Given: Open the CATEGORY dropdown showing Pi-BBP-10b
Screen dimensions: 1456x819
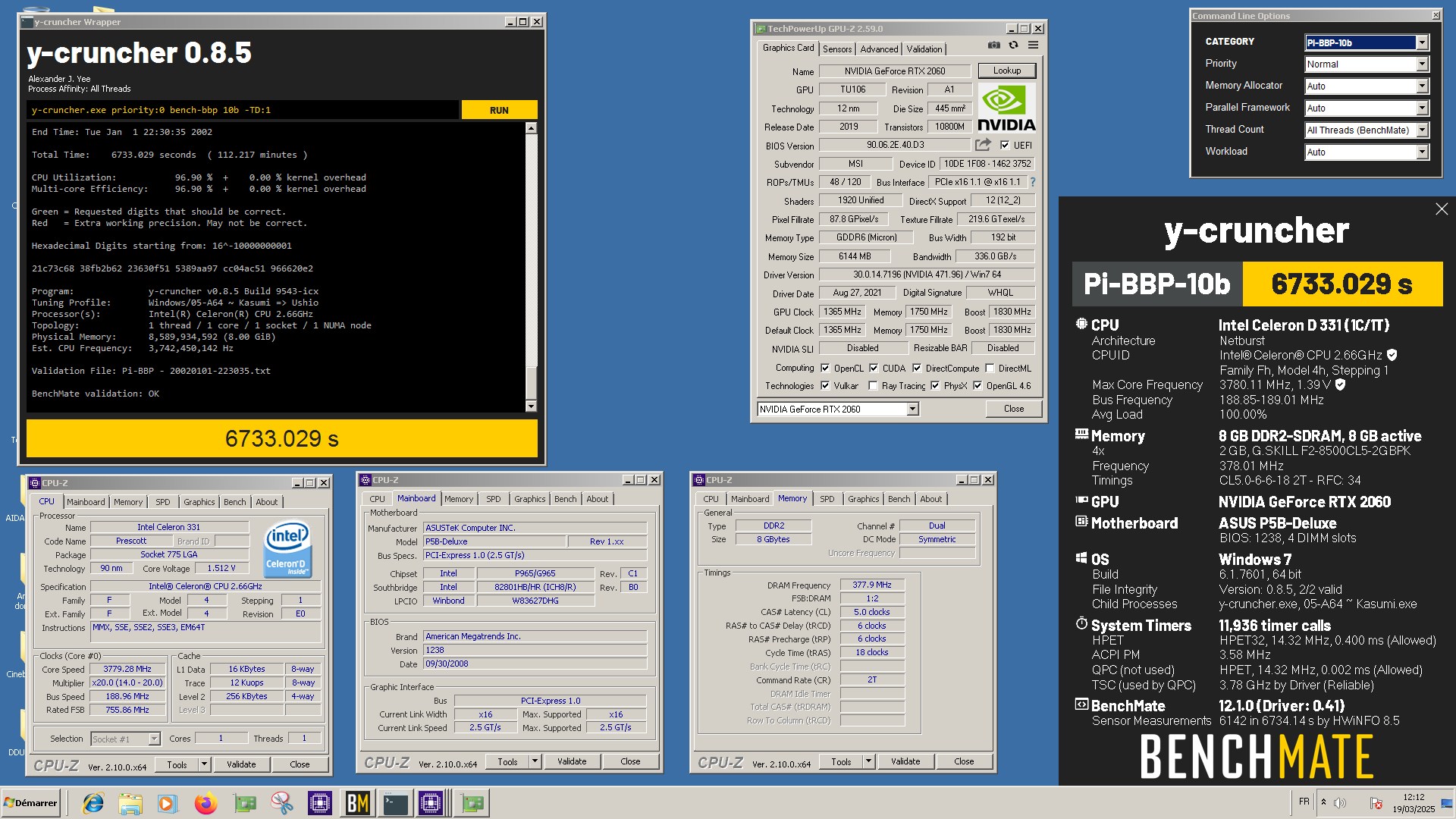Looking at the screenshot, I should [x=1367, y=42].
